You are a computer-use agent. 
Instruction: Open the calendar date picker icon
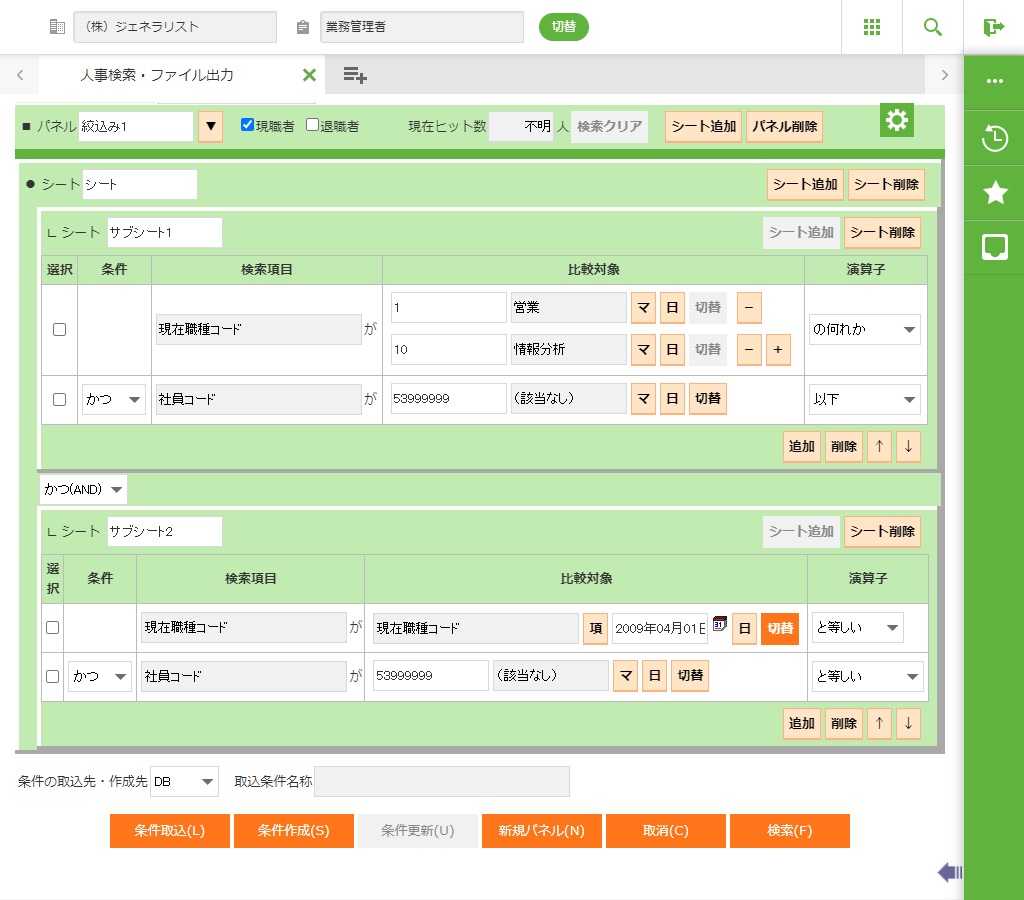tap(719, 626)
